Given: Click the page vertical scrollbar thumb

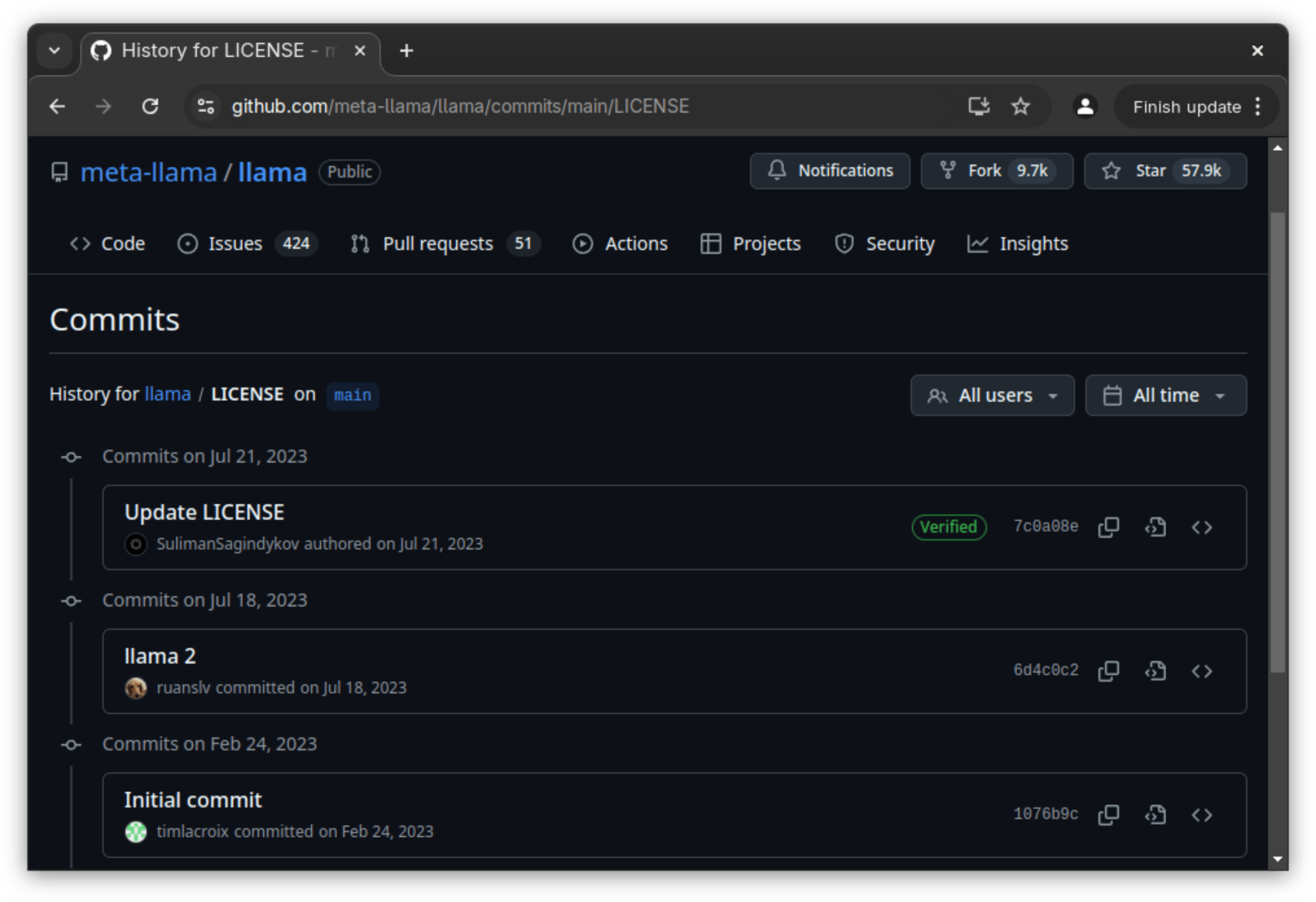Looking at the screenshot, I should 1277,443.
